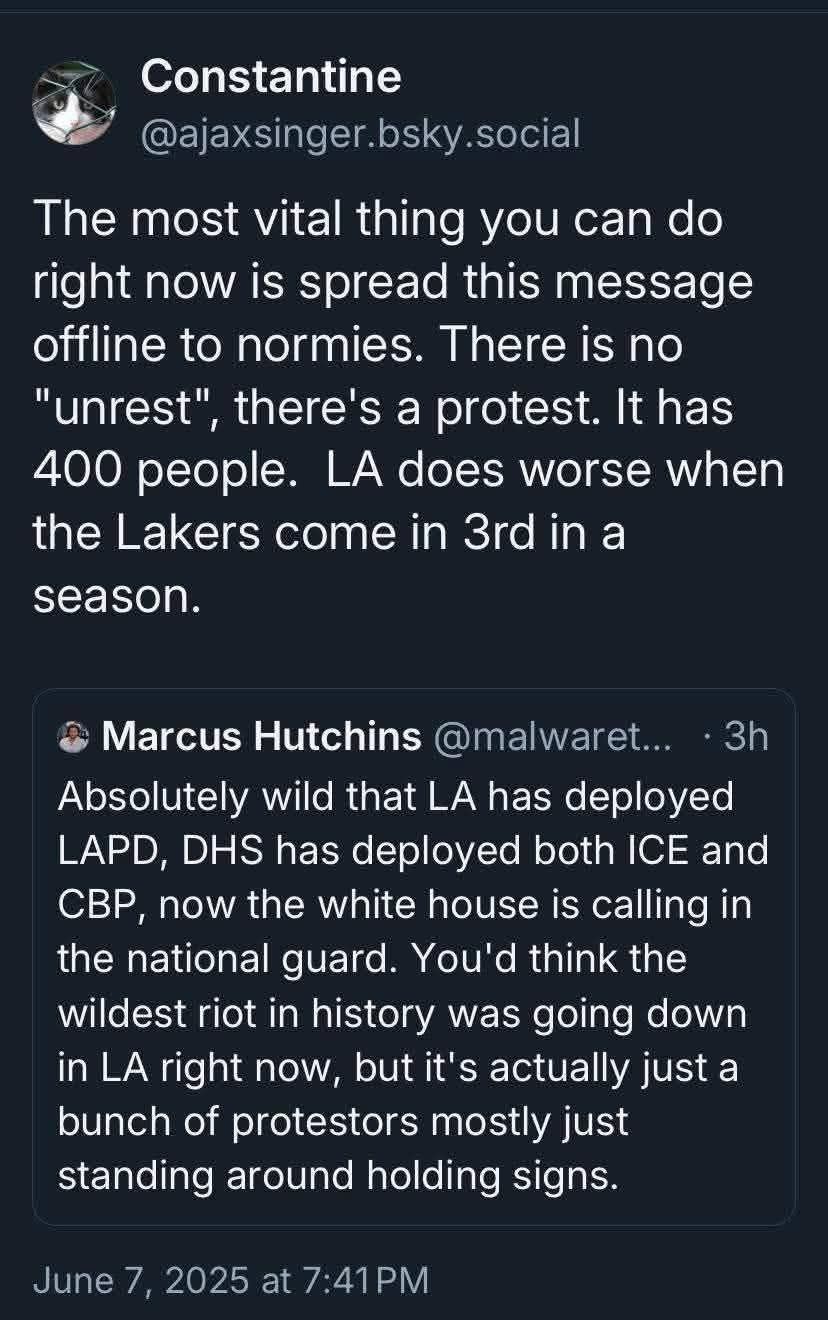Click the June 7, 2025 post timestamp
Viewport: 828px width, 1320px height.
coord(231,1280)
